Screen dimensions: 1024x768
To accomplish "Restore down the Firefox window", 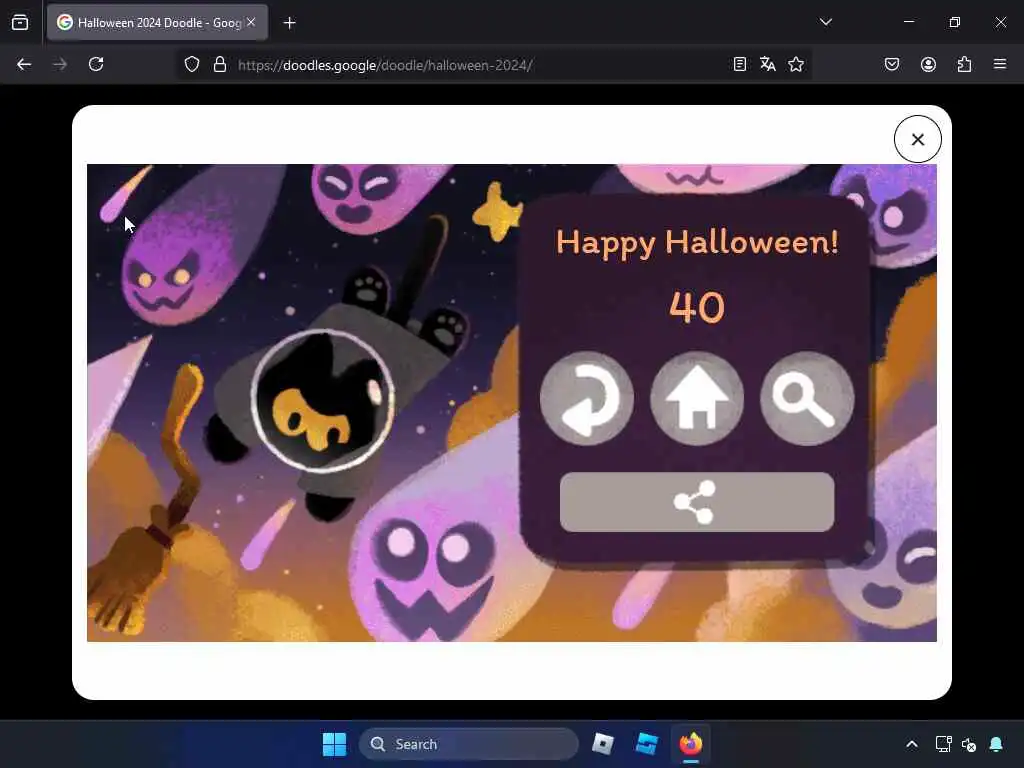I will point(954,22).
